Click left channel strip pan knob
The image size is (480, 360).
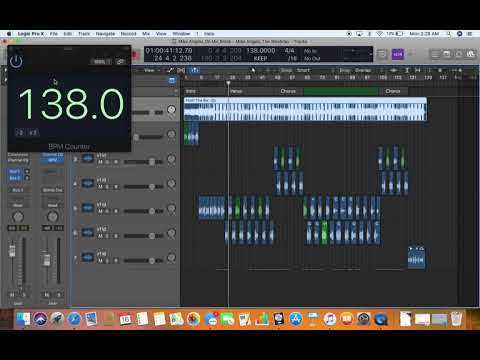[x=18, y=217]
